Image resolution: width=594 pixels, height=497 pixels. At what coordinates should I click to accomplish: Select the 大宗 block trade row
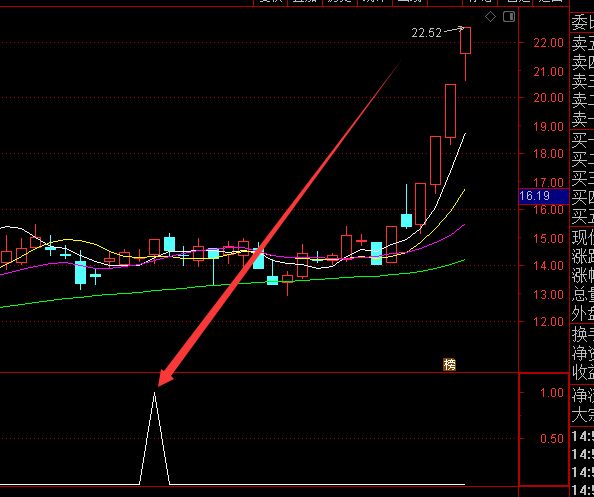582,414
